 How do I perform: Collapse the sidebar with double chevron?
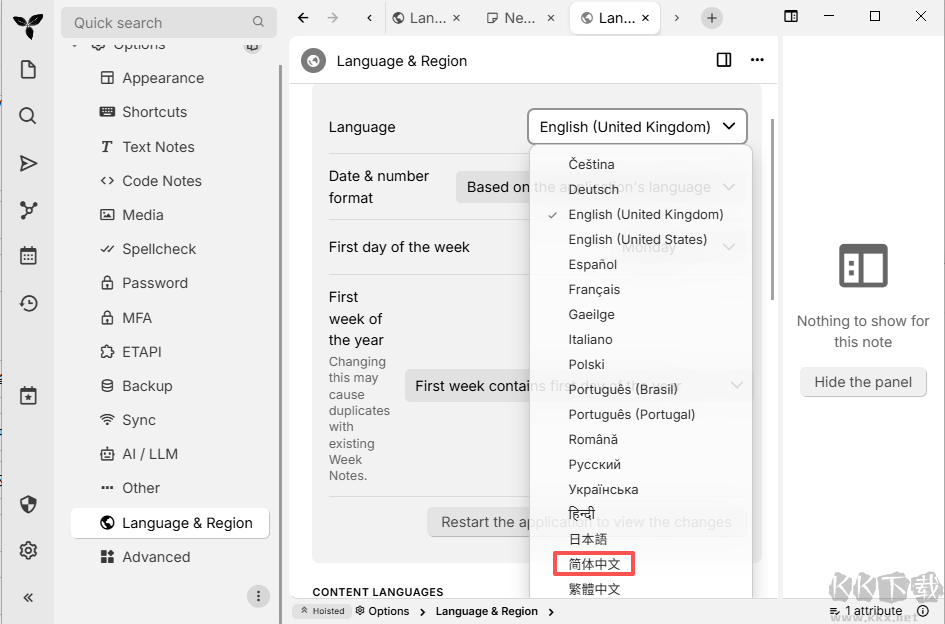click(28, 597)
